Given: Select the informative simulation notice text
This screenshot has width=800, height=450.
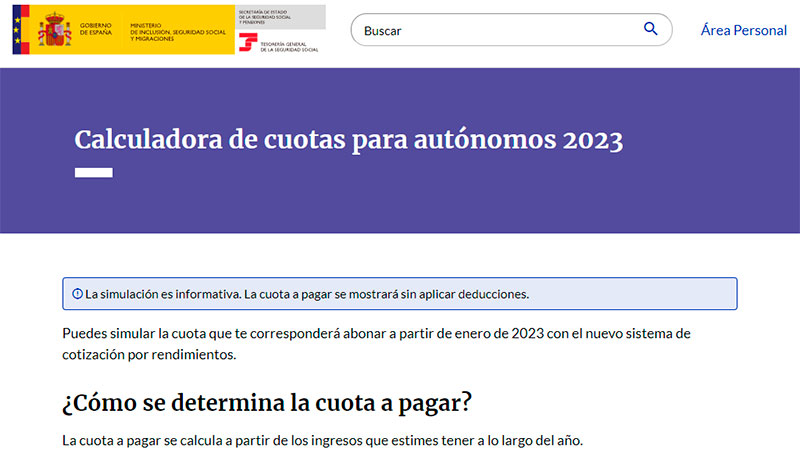Looking at the screenshot, I should pyautogui.click(x=306, y=294).
